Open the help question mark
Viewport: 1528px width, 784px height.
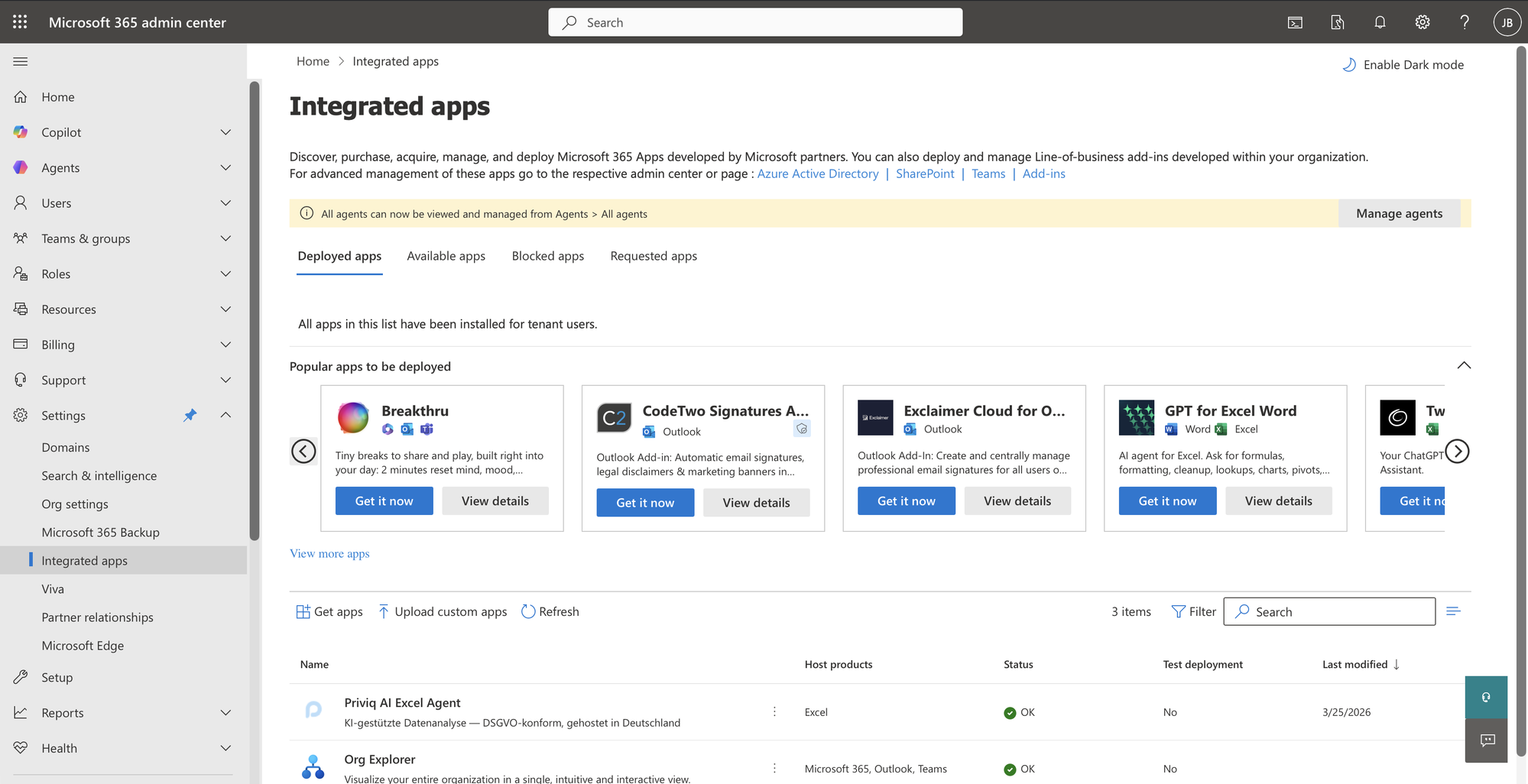[x=1465, y=21]
